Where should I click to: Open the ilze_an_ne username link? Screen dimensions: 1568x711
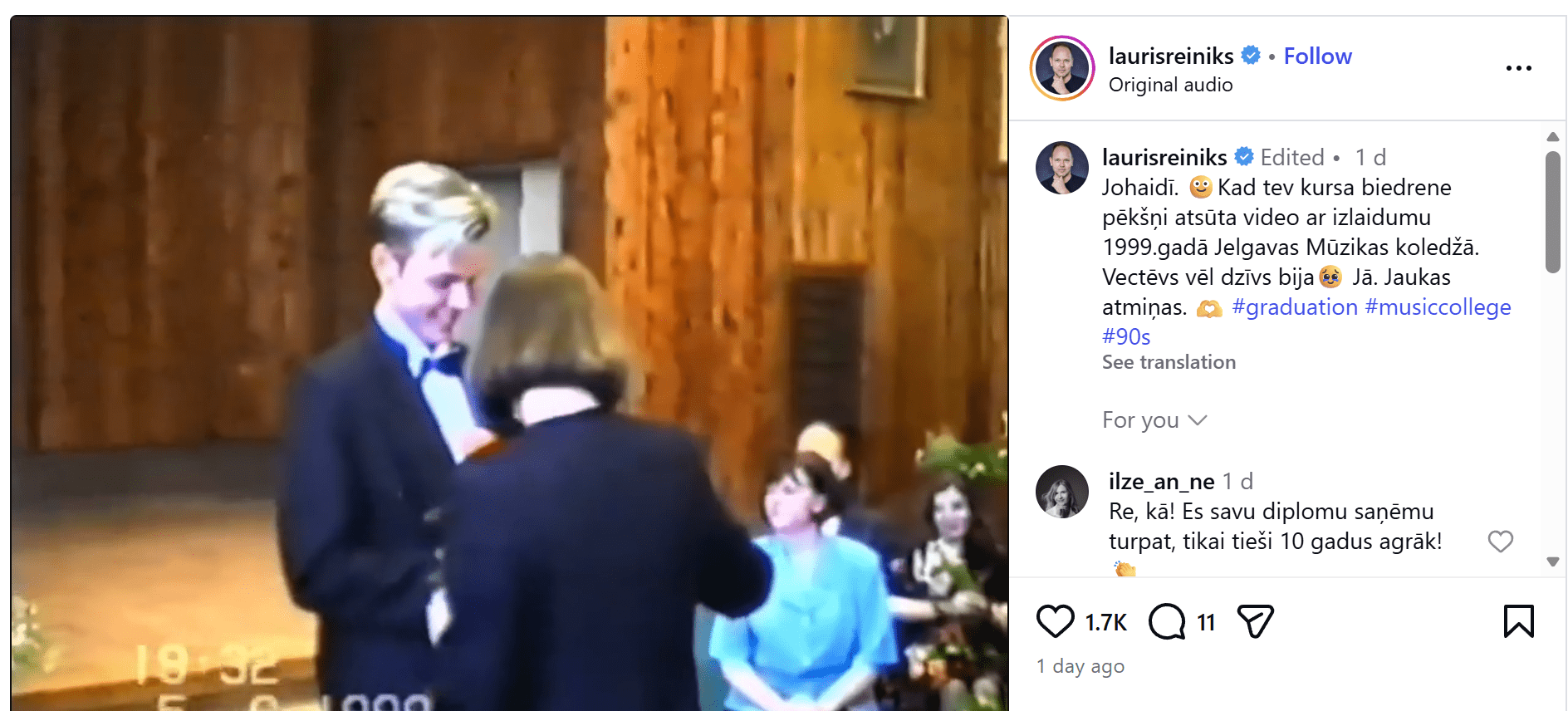coord(1161,482)
